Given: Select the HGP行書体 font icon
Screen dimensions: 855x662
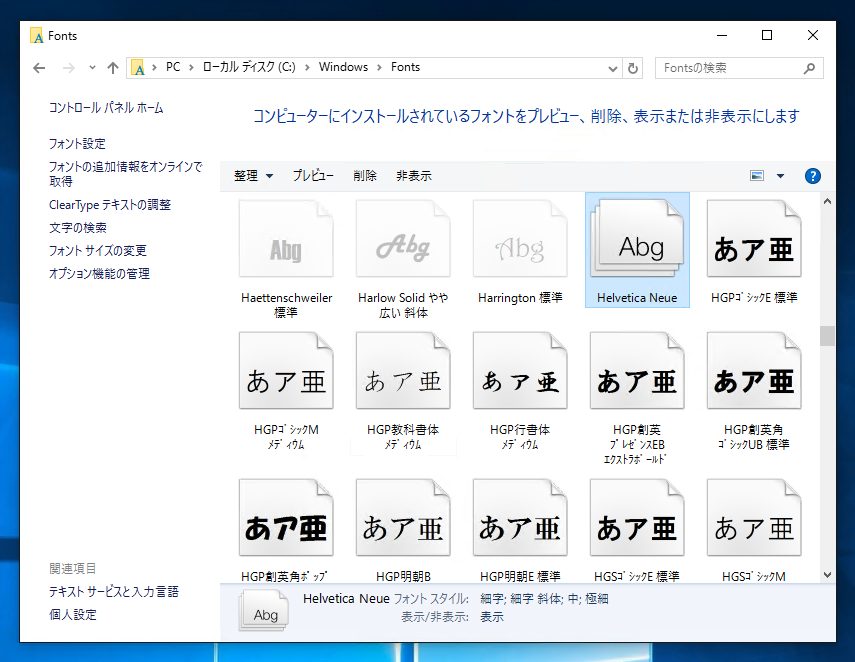Looking at the screenshot, I should click(x=520, y=370).
